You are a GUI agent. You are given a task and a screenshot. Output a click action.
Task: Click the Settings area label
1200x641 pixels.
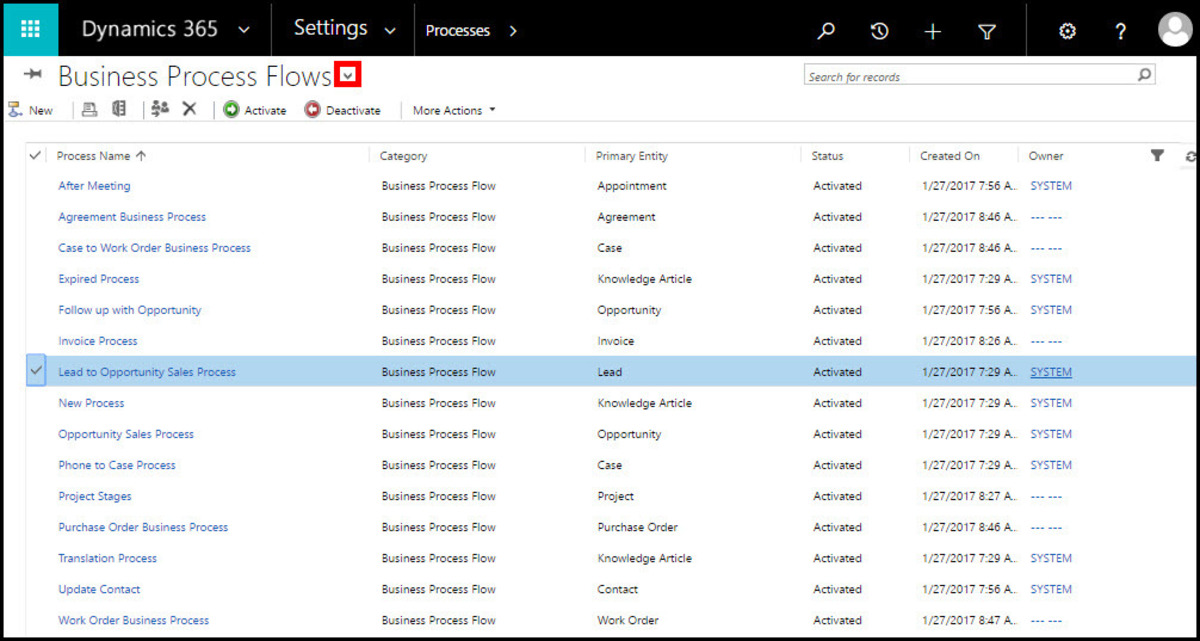(x=330, y=29)
